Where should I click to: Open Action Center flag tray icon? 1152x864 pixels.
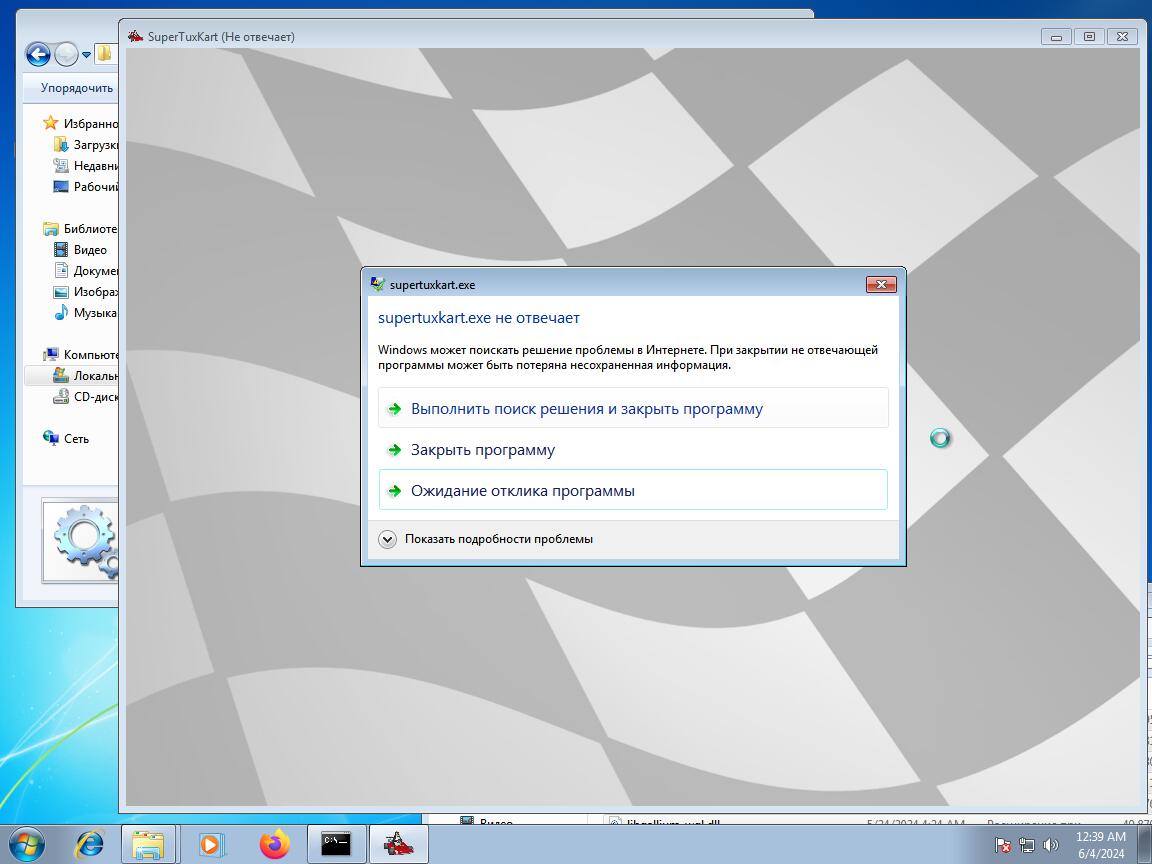[1002, 845]
